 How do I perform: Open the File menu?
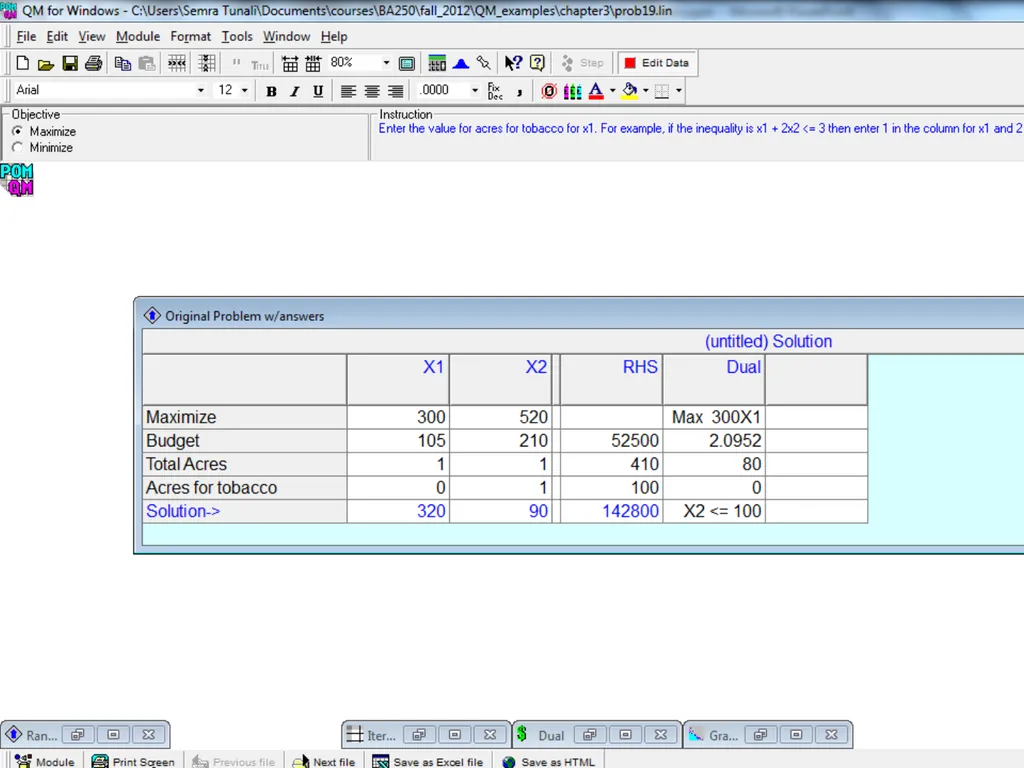pos(26,37)
